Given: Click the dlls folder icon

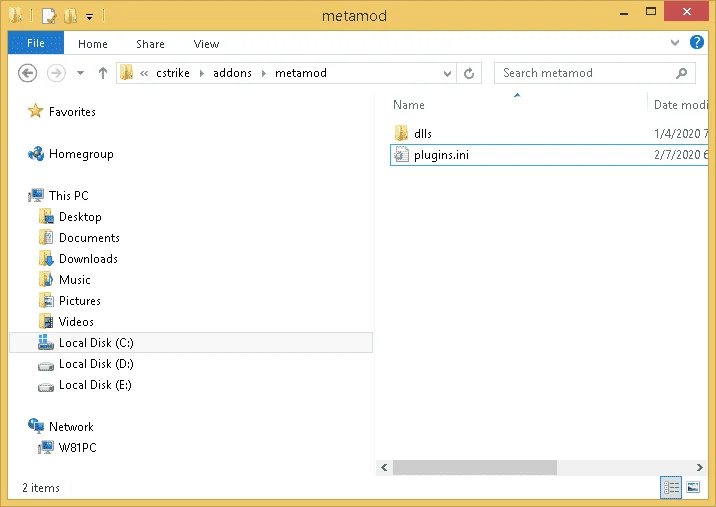Looking at the screenshot, I should pyautogui.click(x=401, y=133).
